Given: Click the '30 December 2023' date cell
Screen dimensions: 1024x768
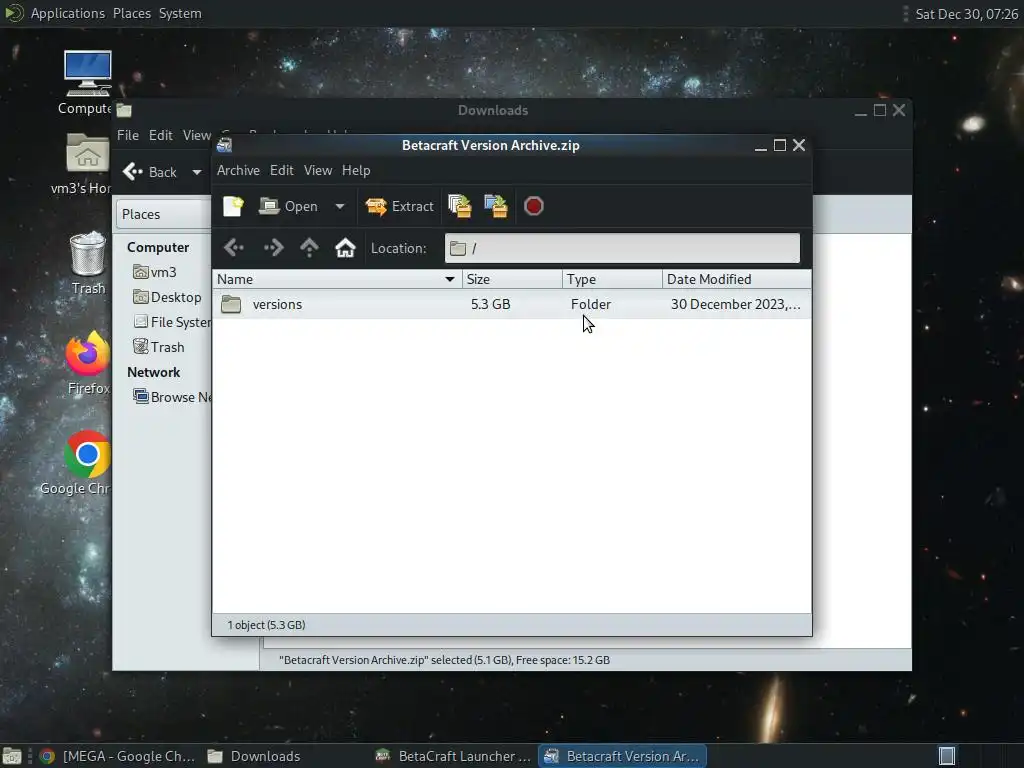Looking at the screenshot, I should click(x=735, y=304).
